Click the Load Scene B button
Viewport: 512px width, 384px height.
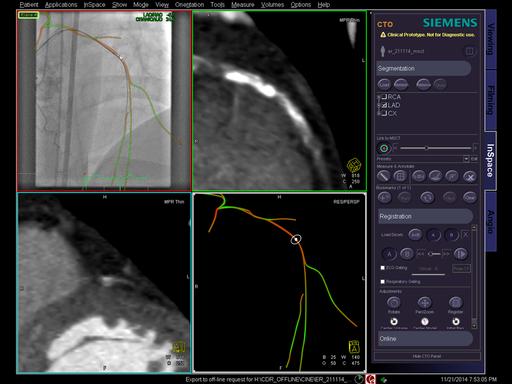pos(452,235)
